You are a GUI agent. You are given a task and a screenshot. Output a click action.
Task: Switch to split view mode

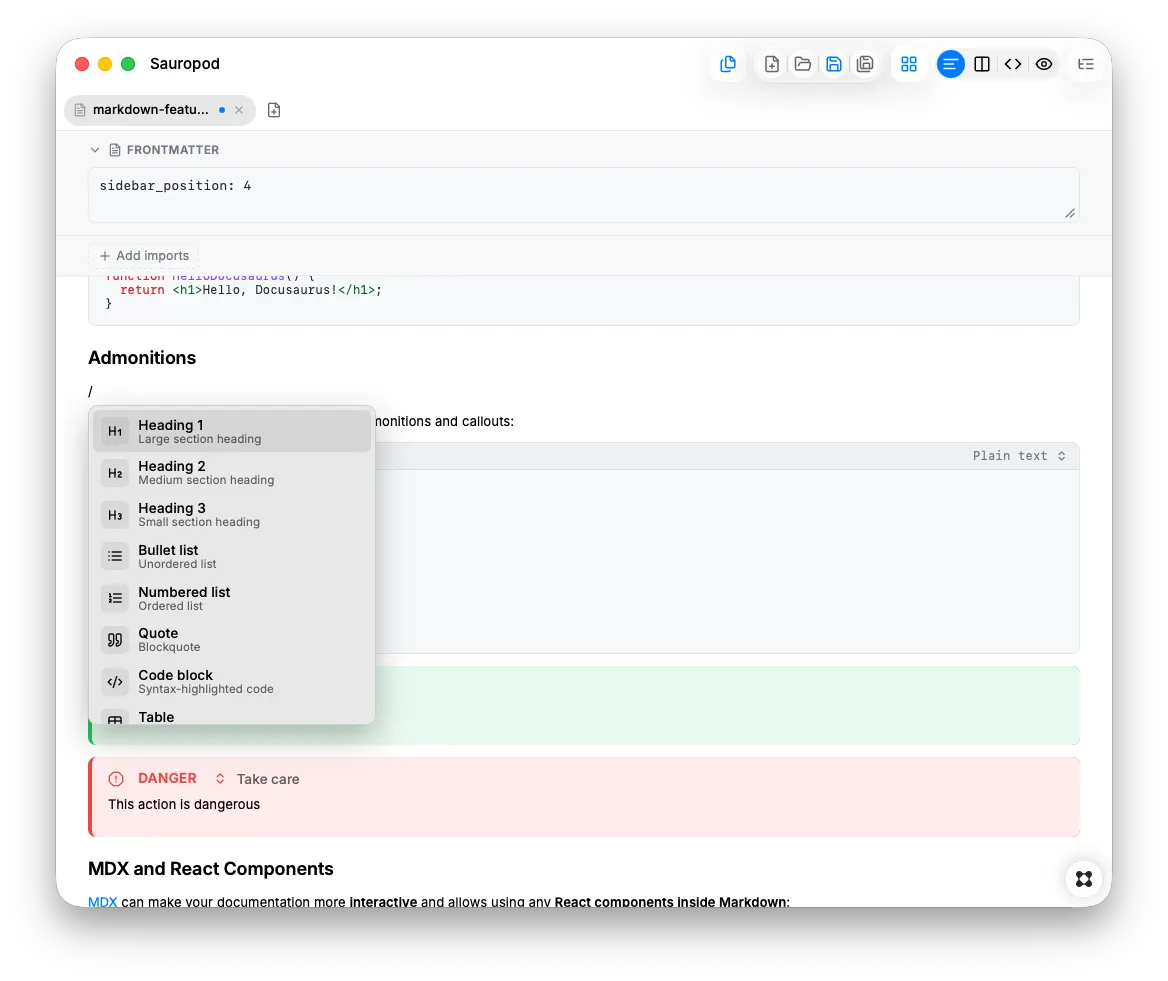click(982, 64)
